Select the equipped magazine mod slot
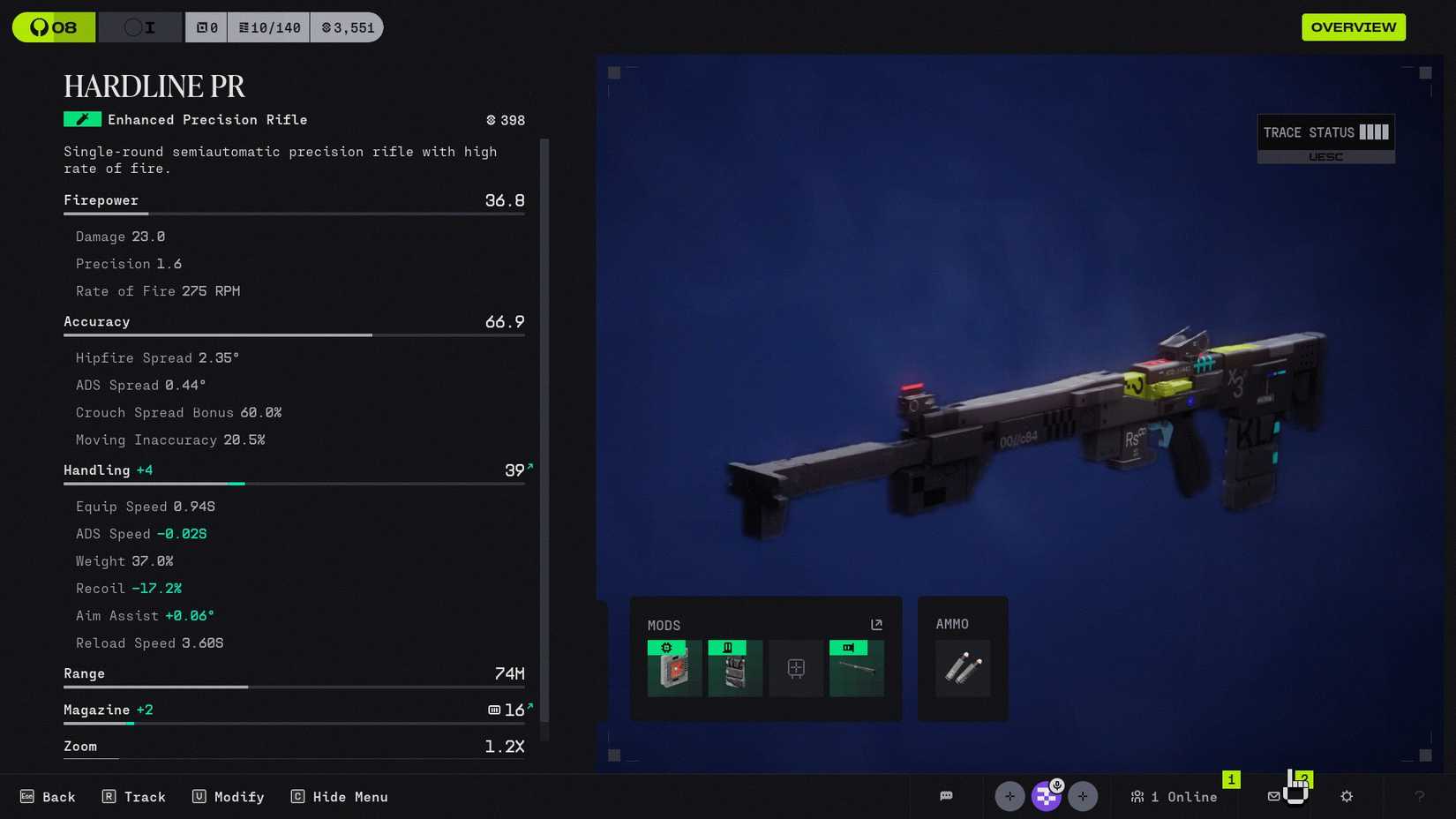The image size is (1456, 819). pyautogui.click(x=734, y=668)
